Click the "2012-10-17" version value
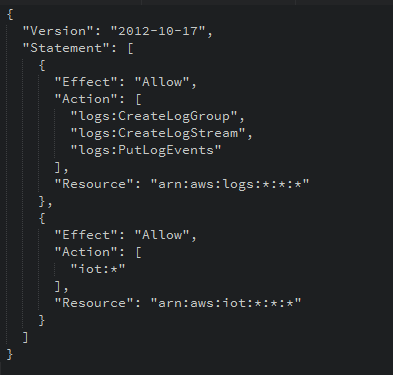 158,31
